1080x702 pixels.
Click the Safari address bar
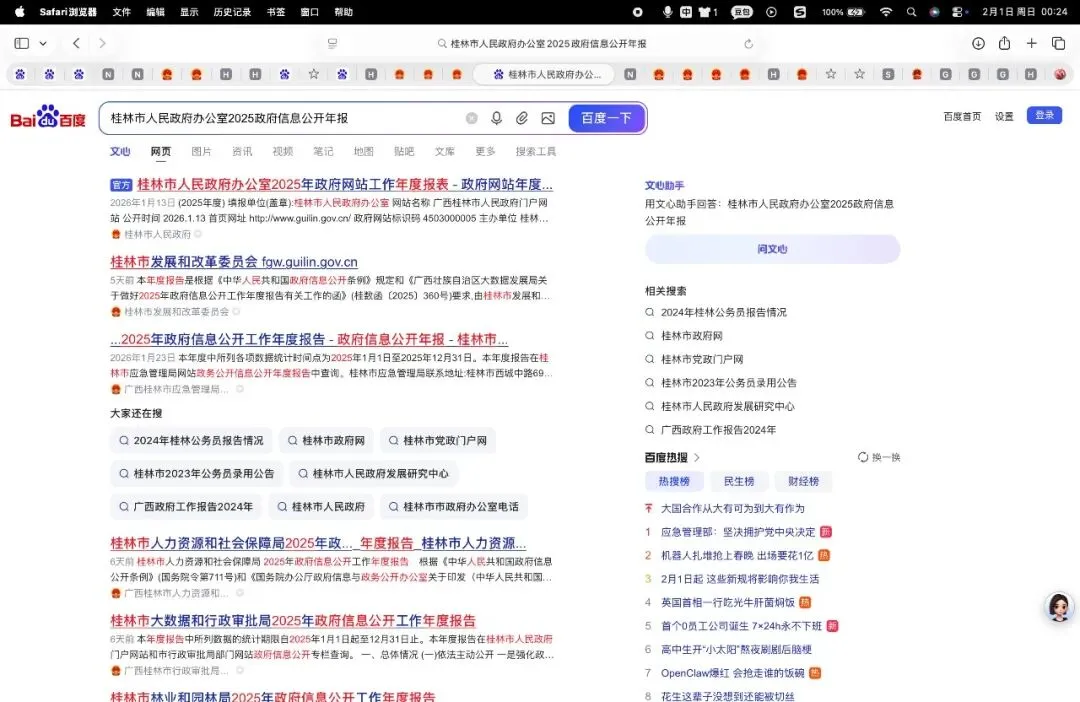pyautogui.click(x=541, y=43)
